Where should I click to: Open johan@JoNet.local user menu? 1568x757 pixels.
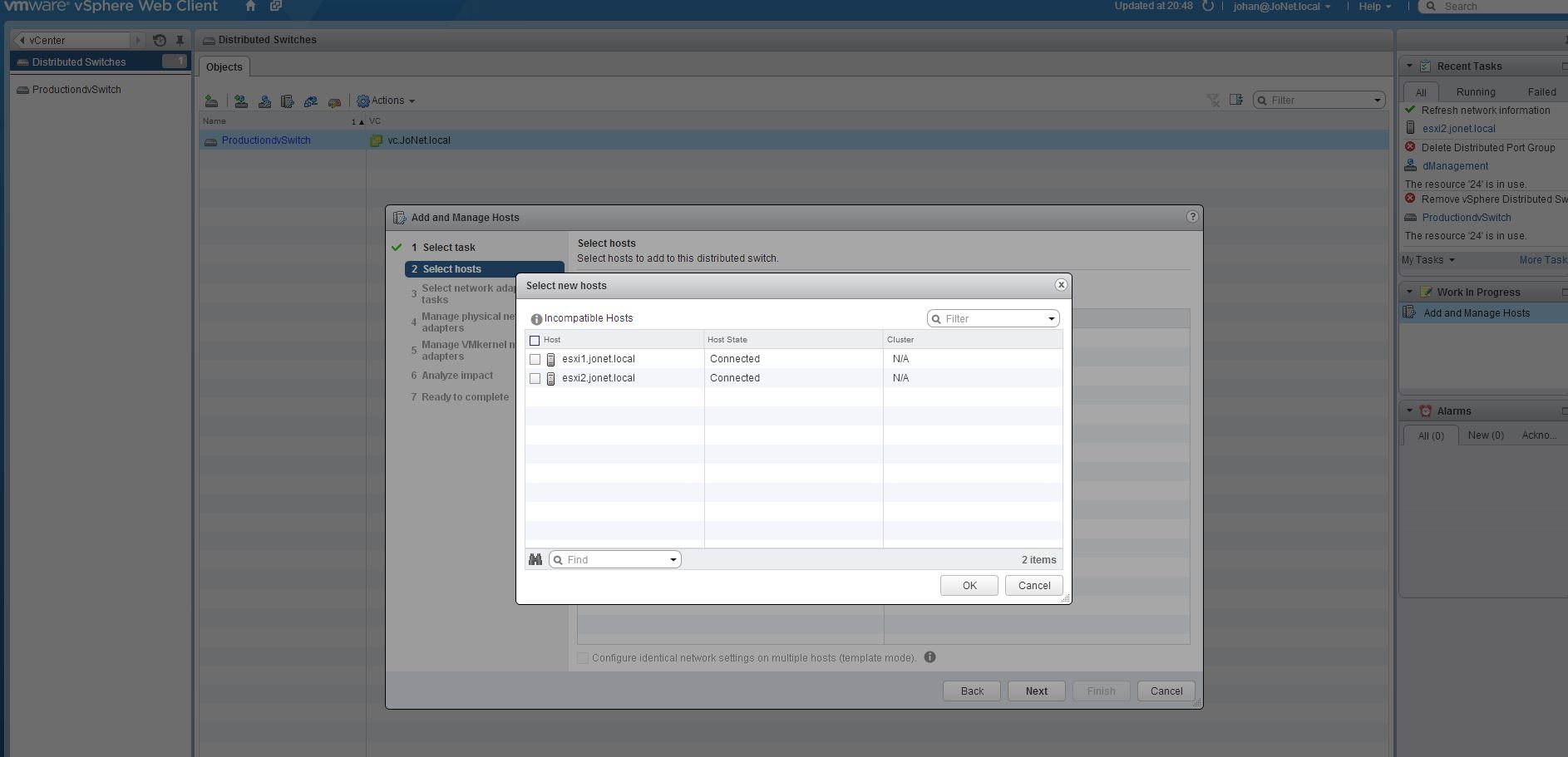[1281, 7]
